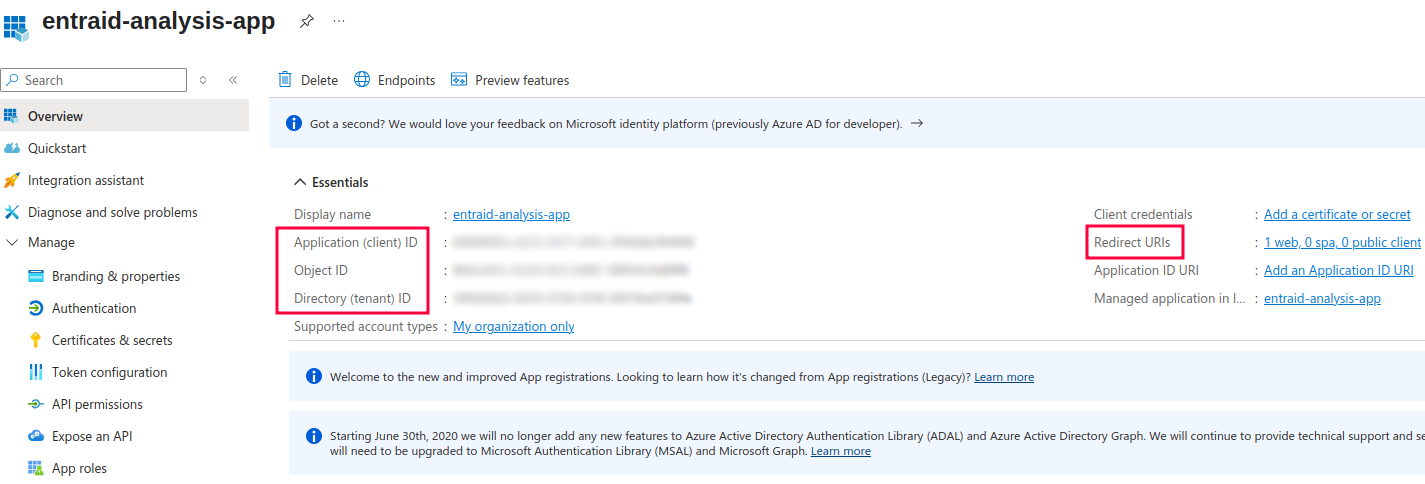Viewport: 1425px width, 484px height.
Task: Go to API permissions menu item
Action: [97, 404]
